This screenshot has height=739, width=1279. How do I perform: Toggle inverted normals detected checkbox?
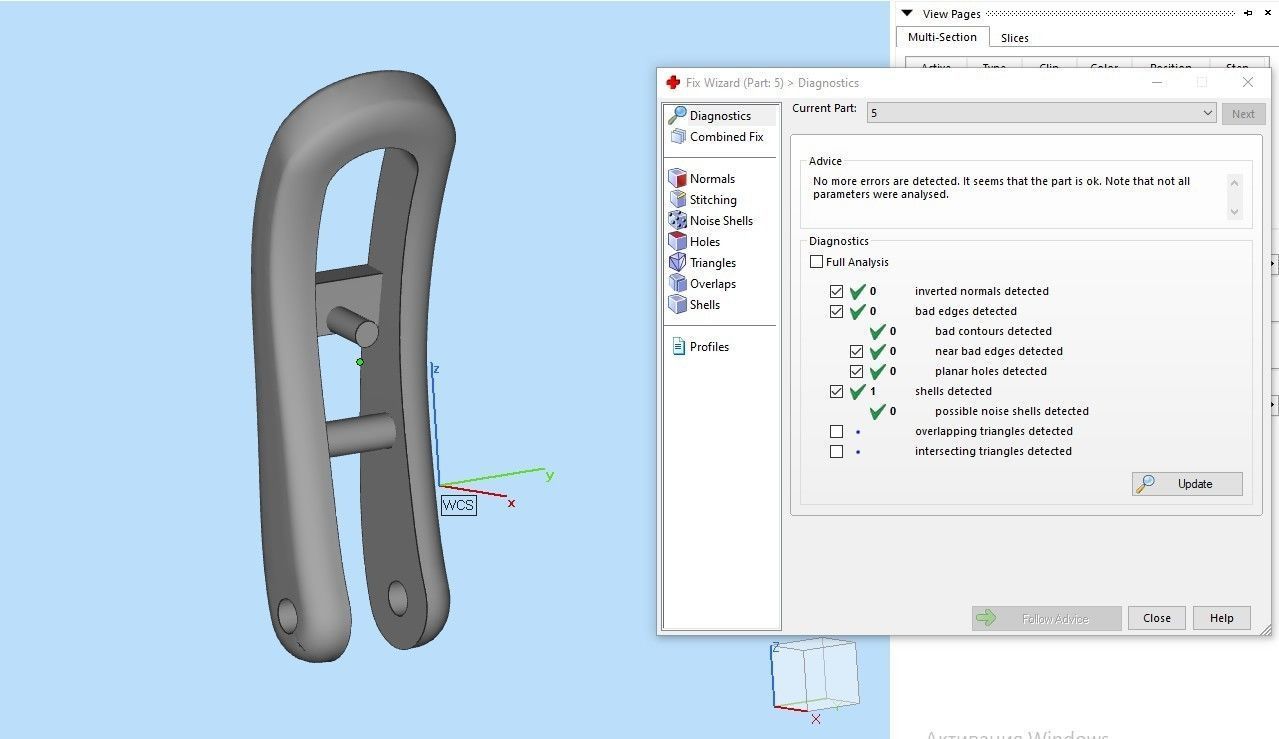tap(837, 292)
